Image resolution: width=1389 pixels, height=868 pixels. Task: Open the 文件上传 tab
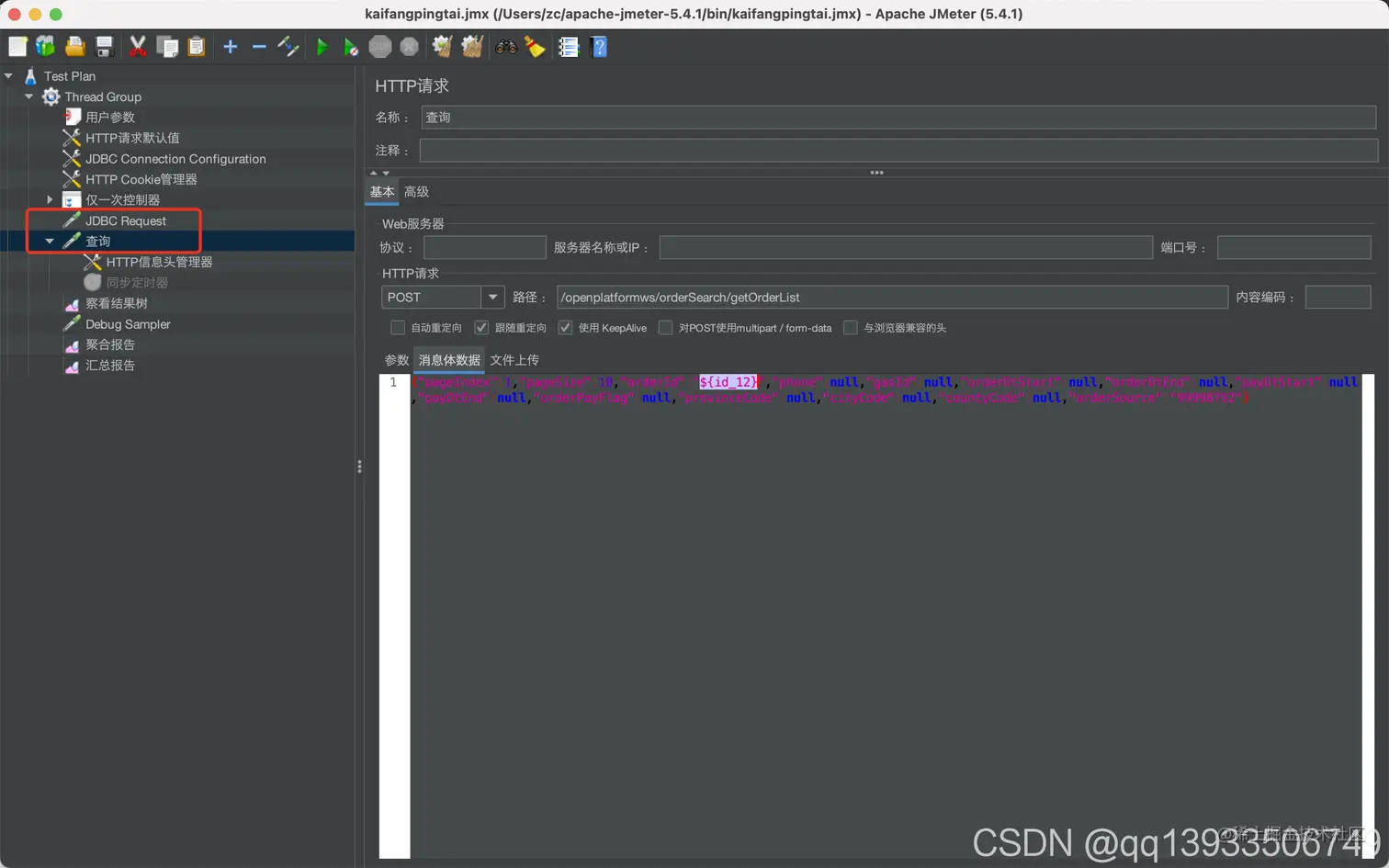pos(514,360)
